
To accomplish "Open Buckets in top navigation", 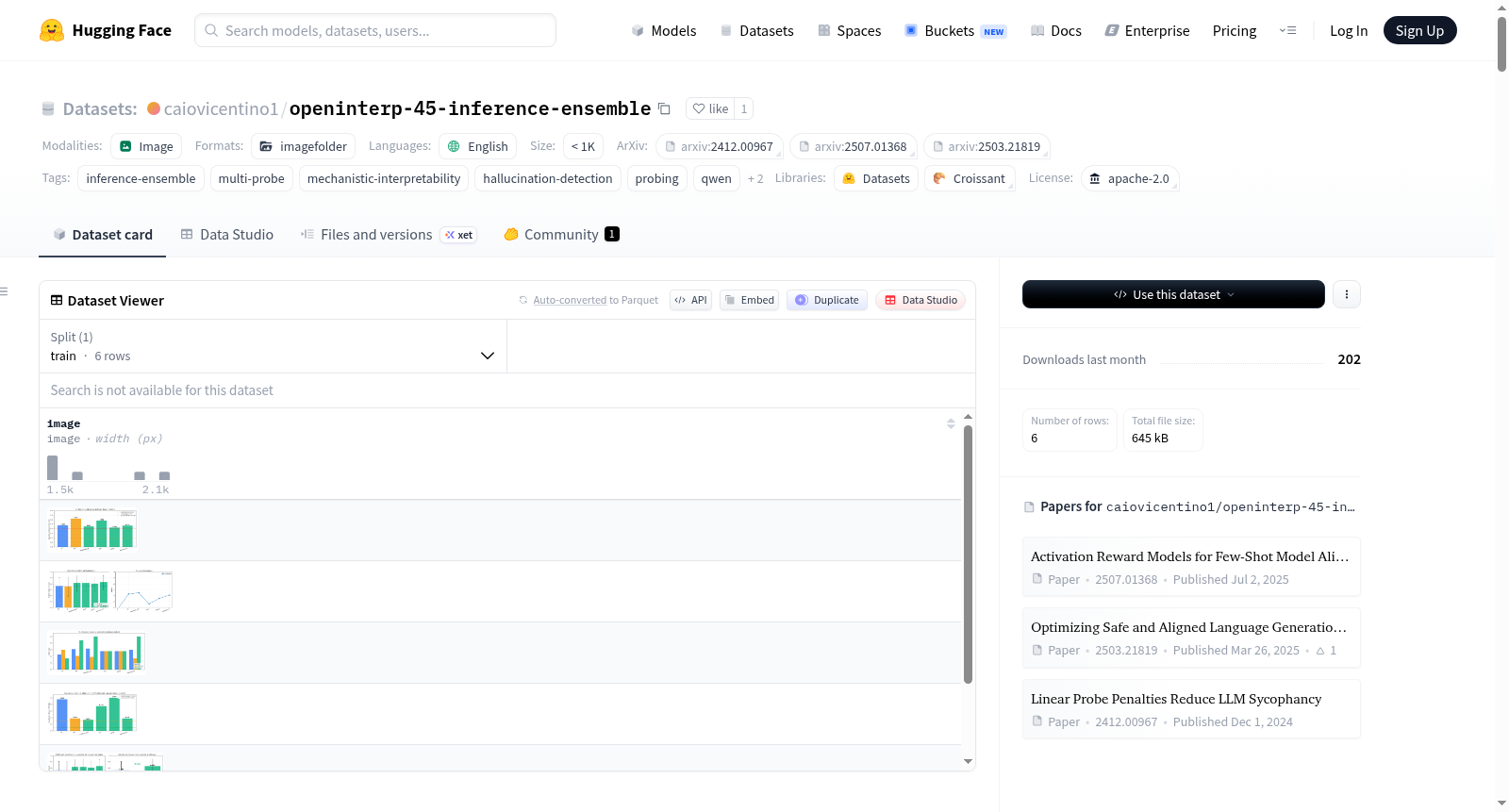I will coord(955,30).
